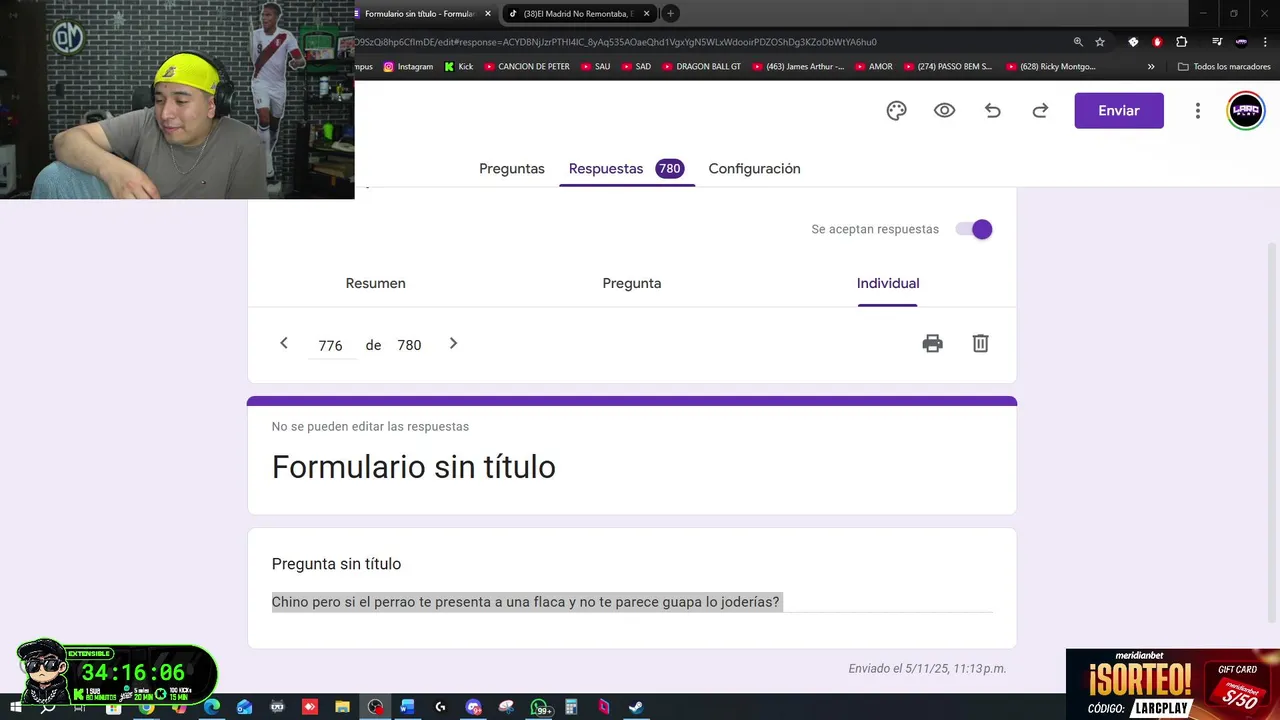Open the (274) PASSO BEM S... bookmark
Image resolution: width=1280 pixels, height=720 pixels.
point(947,67)
